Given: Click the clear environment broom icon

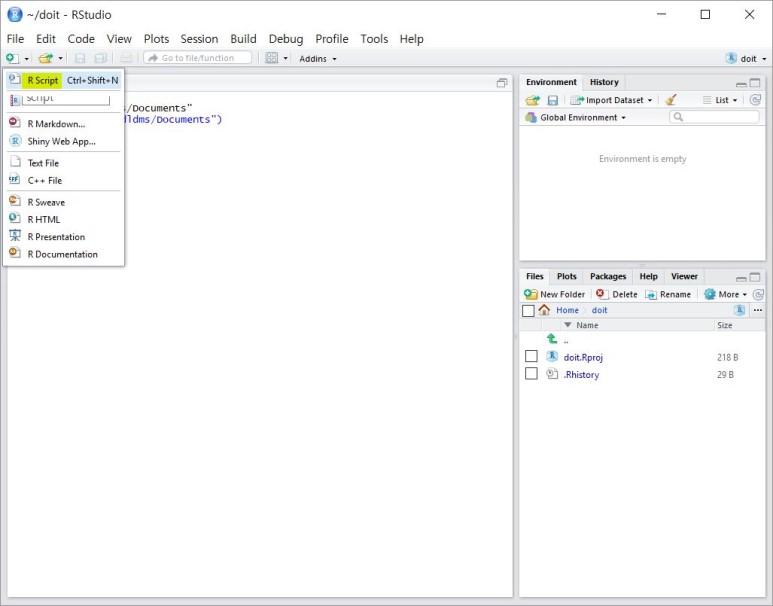Looking at the screenshot, I should (x=670, y=100).
